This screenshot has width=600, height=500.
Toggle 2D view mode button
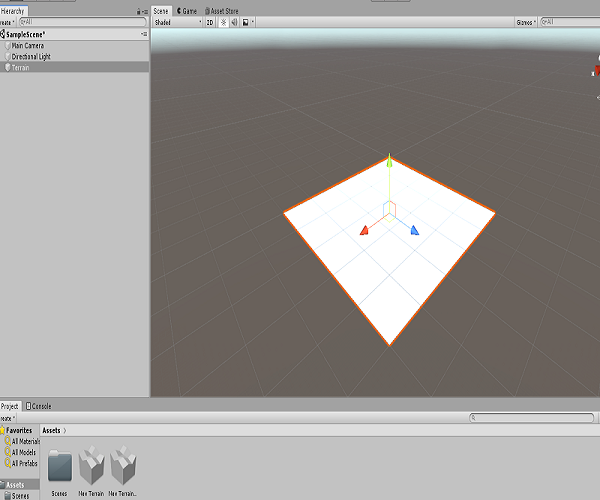[210, 23]
